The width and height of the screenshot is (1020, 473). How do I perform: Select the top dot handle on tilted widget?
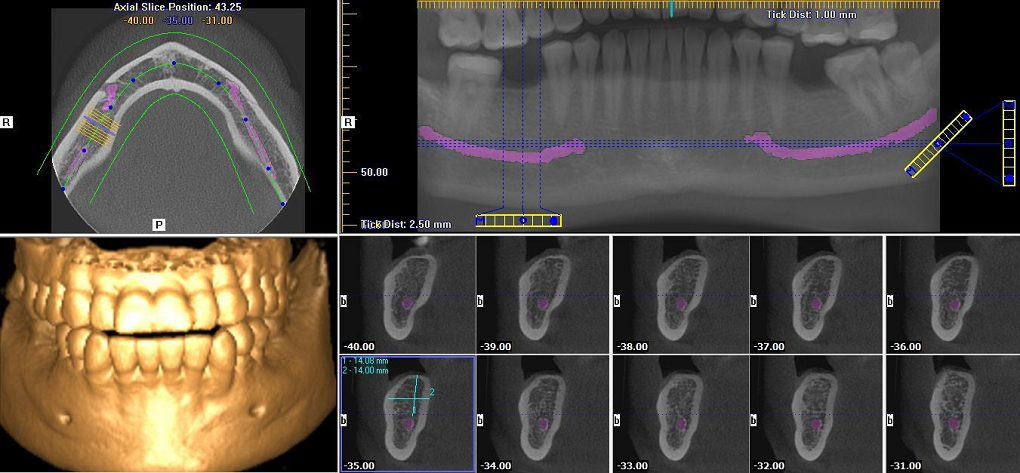(966, 117)
